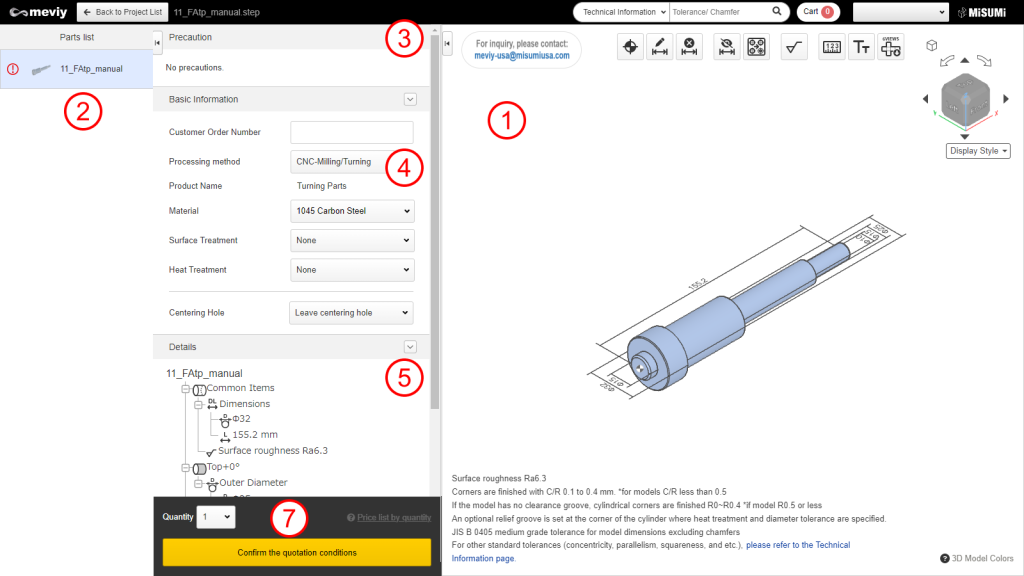This screenshot has height=576, width=1024.
Task: Collapse the Basic Information section
Action: coord(410,99)
